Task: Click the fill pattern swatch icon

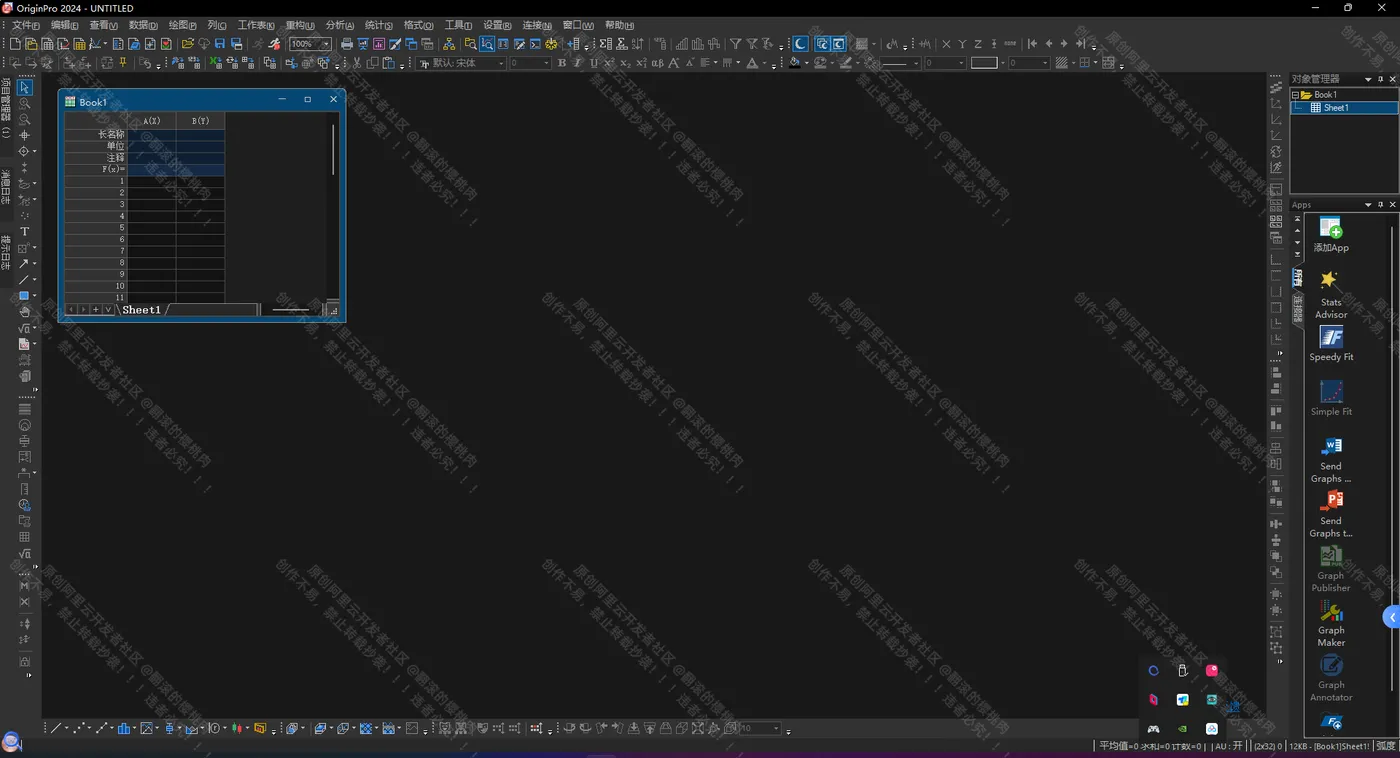Action: pyautogui.click(x=1062, y=63)
